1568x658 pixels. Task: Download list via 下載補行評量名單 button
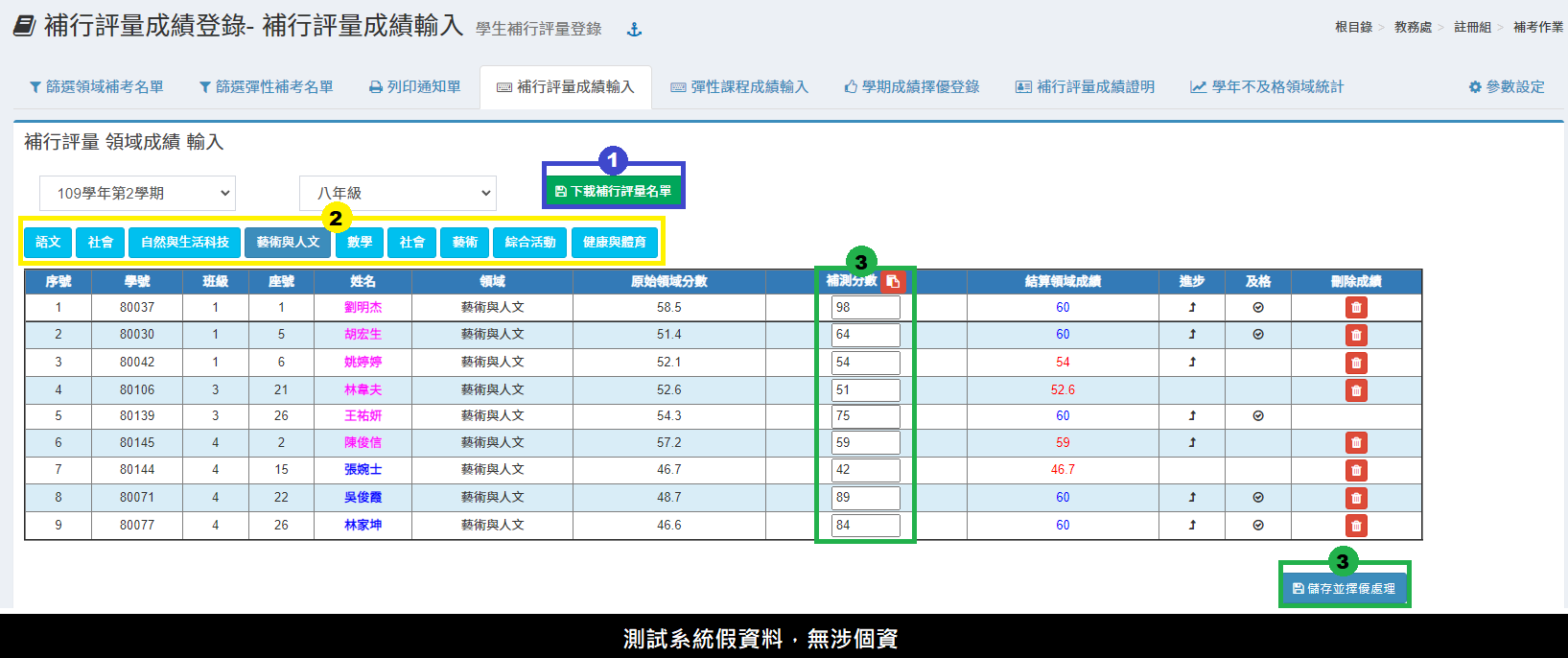[614, 191]
